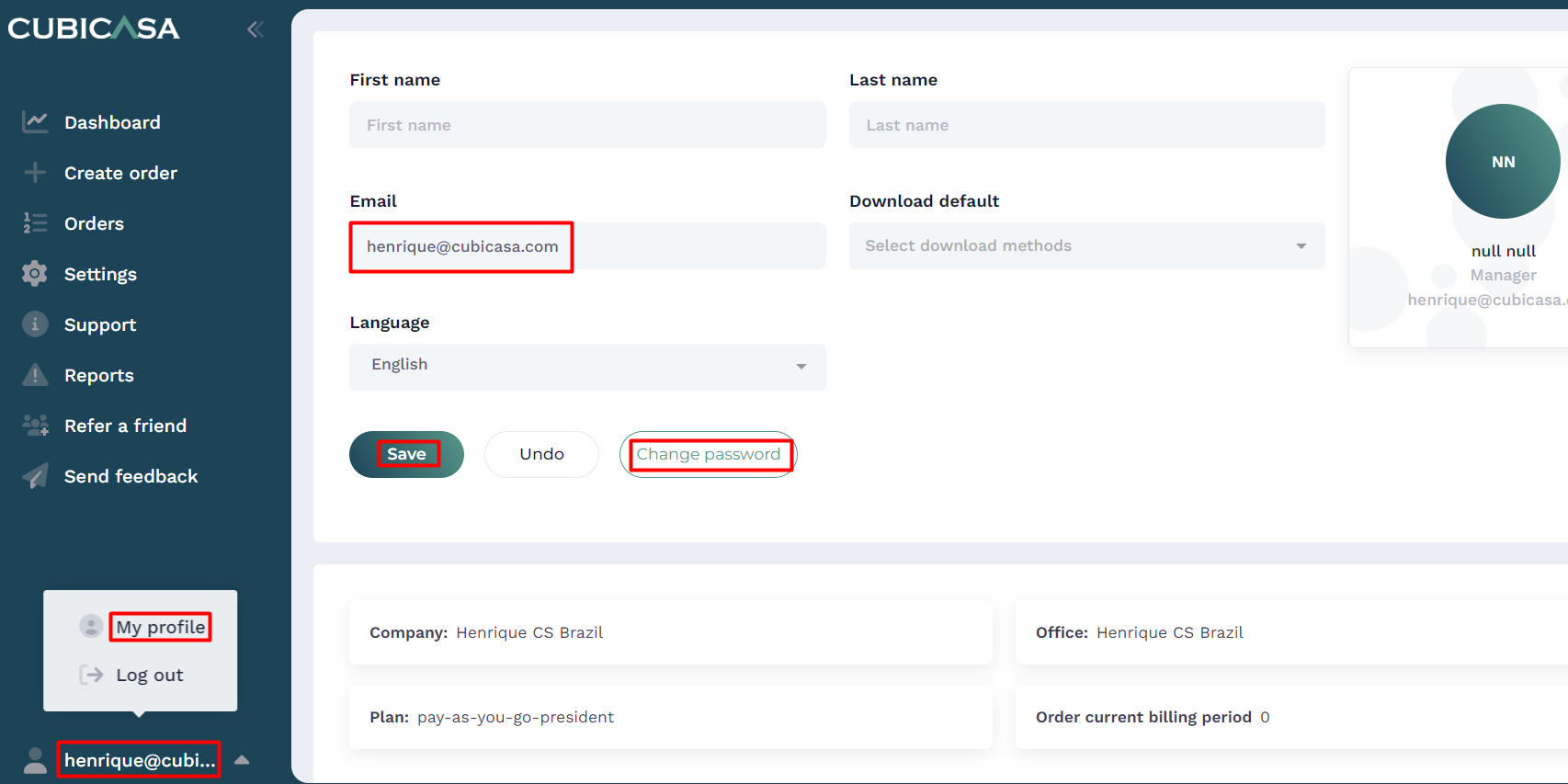
Task: Collapse the sidebar with double chevron
Action: [255, 29]
